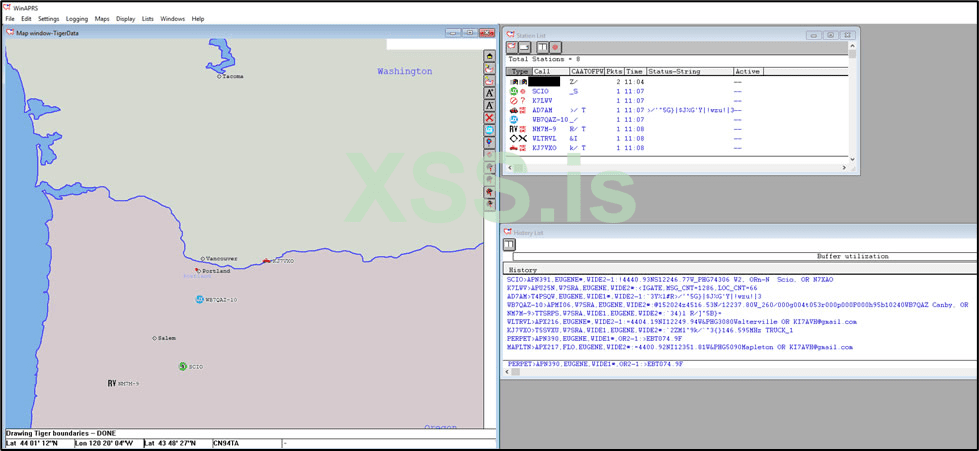979x451 pixels.
Task: Click the blue globe icon in the map toolbar
Action: point(490,130)
